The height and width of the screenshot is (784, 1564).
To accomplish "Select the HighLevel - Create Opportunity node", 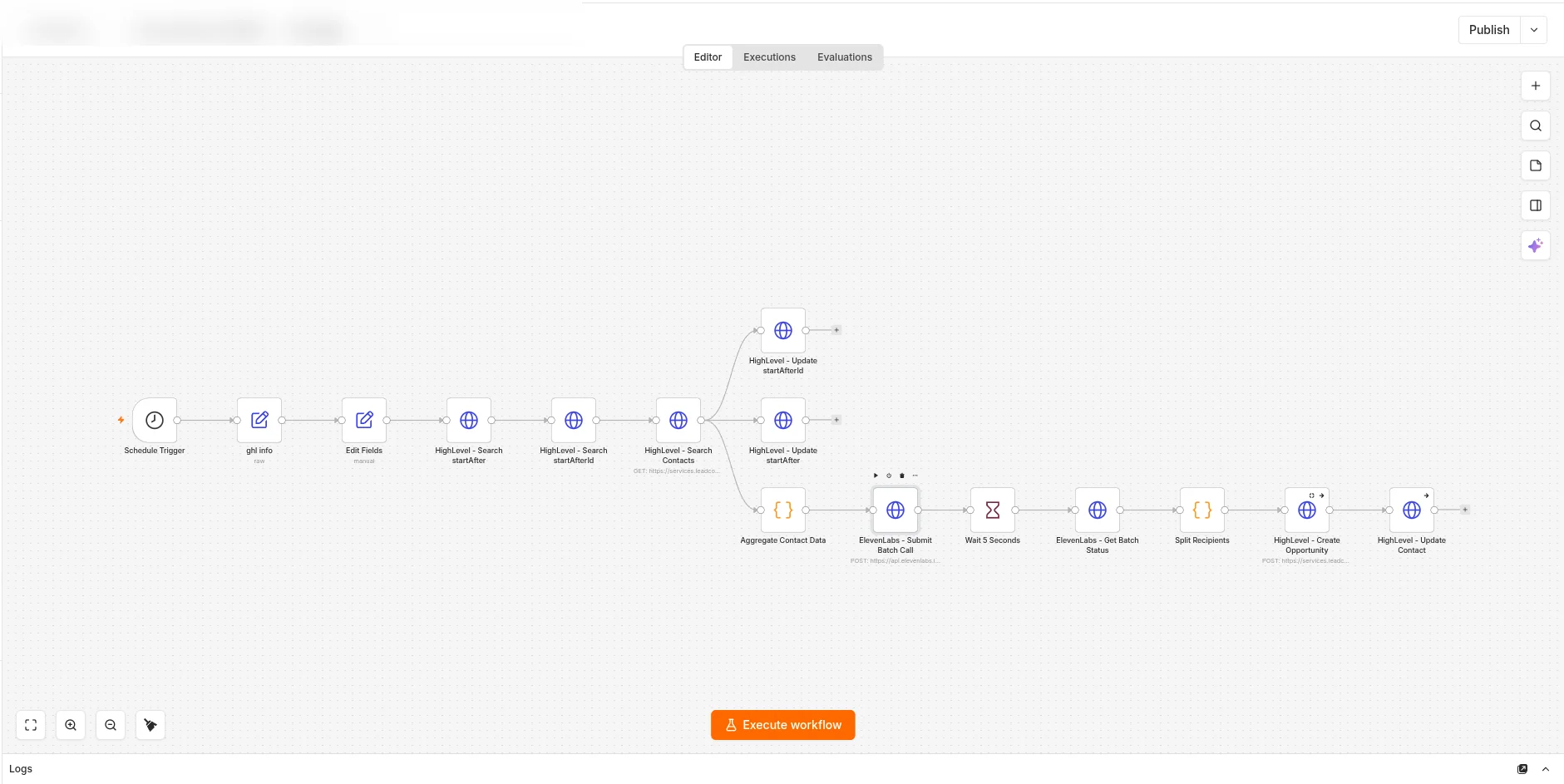I will pyautogui.click(x=1307, y=510).
